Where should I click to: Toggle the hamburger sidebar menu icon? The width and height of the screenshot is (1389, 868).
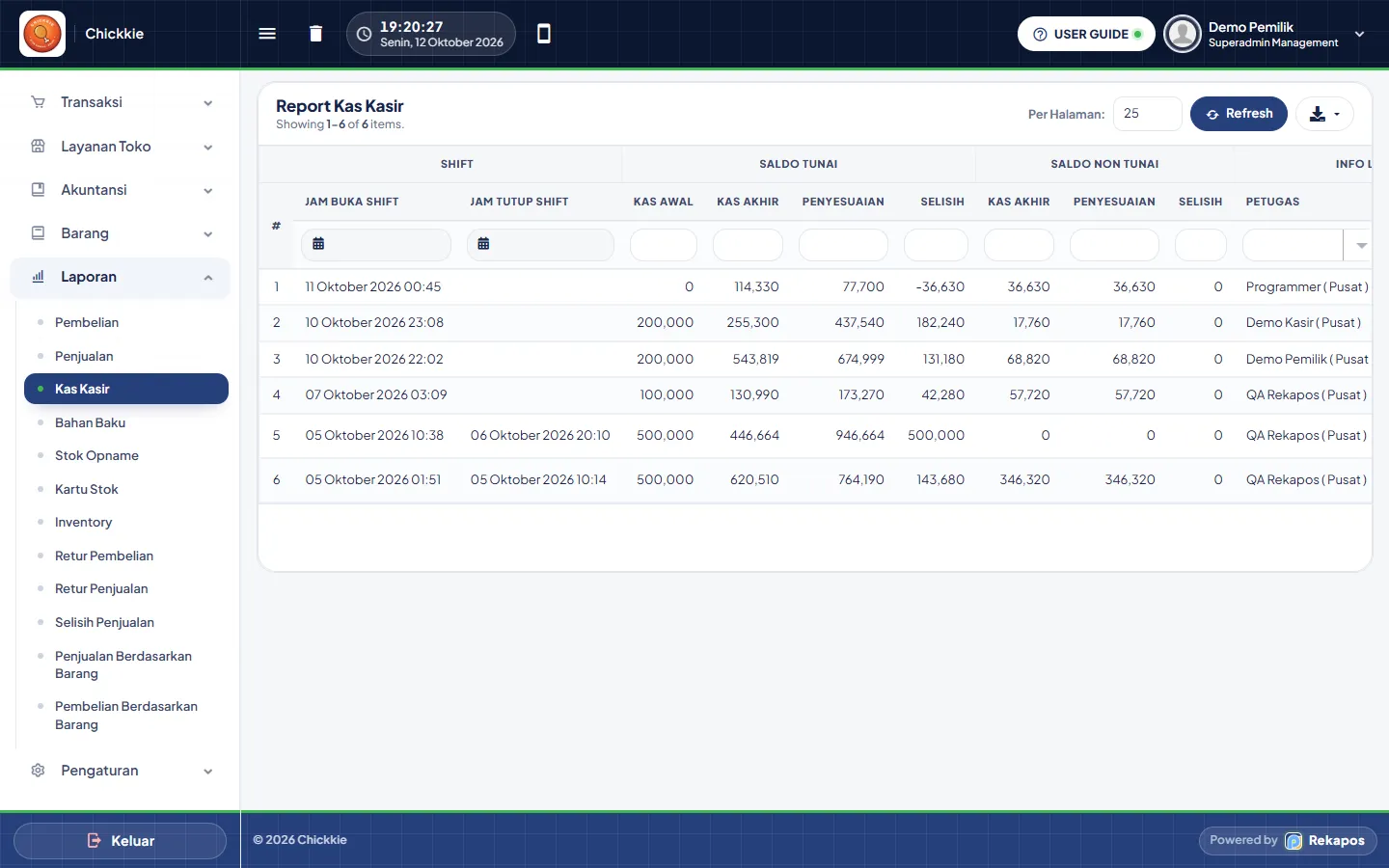267,34
